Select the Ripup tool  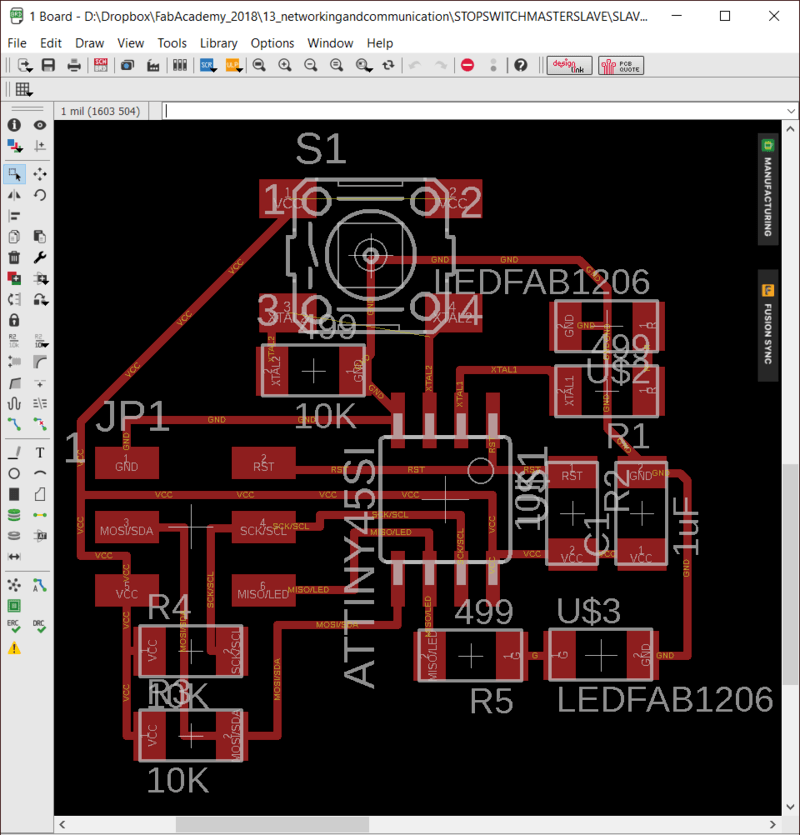[x=40, y=424]
